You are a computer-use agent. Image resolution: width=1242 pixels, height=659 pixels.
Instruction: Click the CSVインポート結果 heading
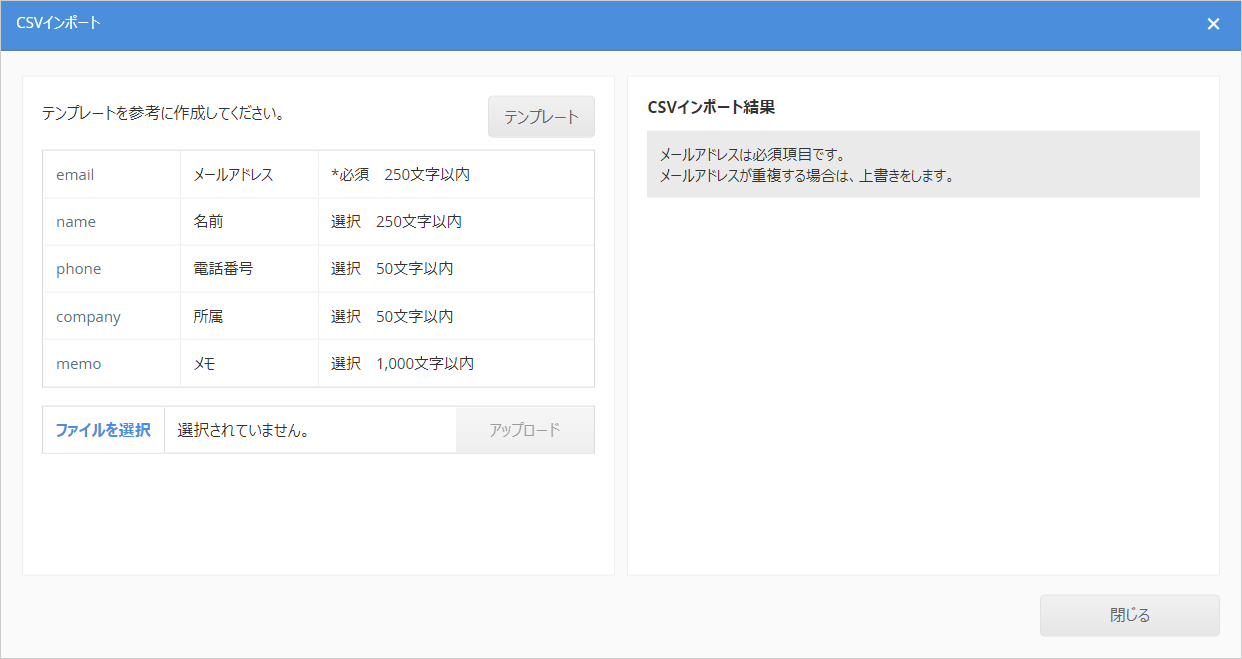coord(711,107)
